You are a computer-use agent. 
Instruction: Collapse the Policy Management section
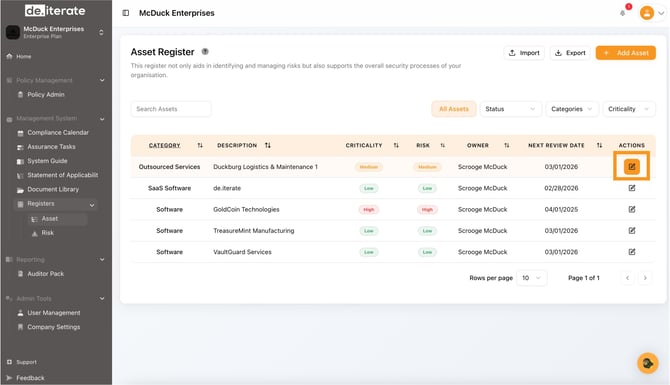tap(102, 80)
